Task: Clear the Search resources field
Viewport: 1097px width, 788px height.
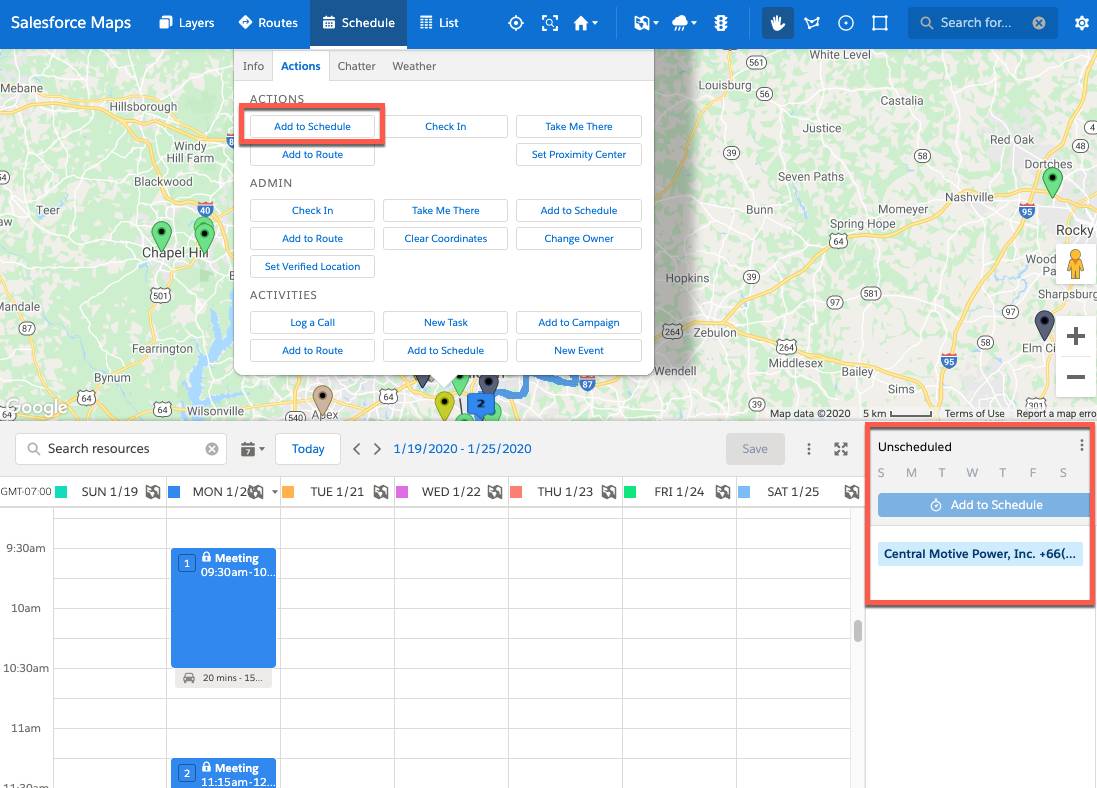Action: coord(212,449)
